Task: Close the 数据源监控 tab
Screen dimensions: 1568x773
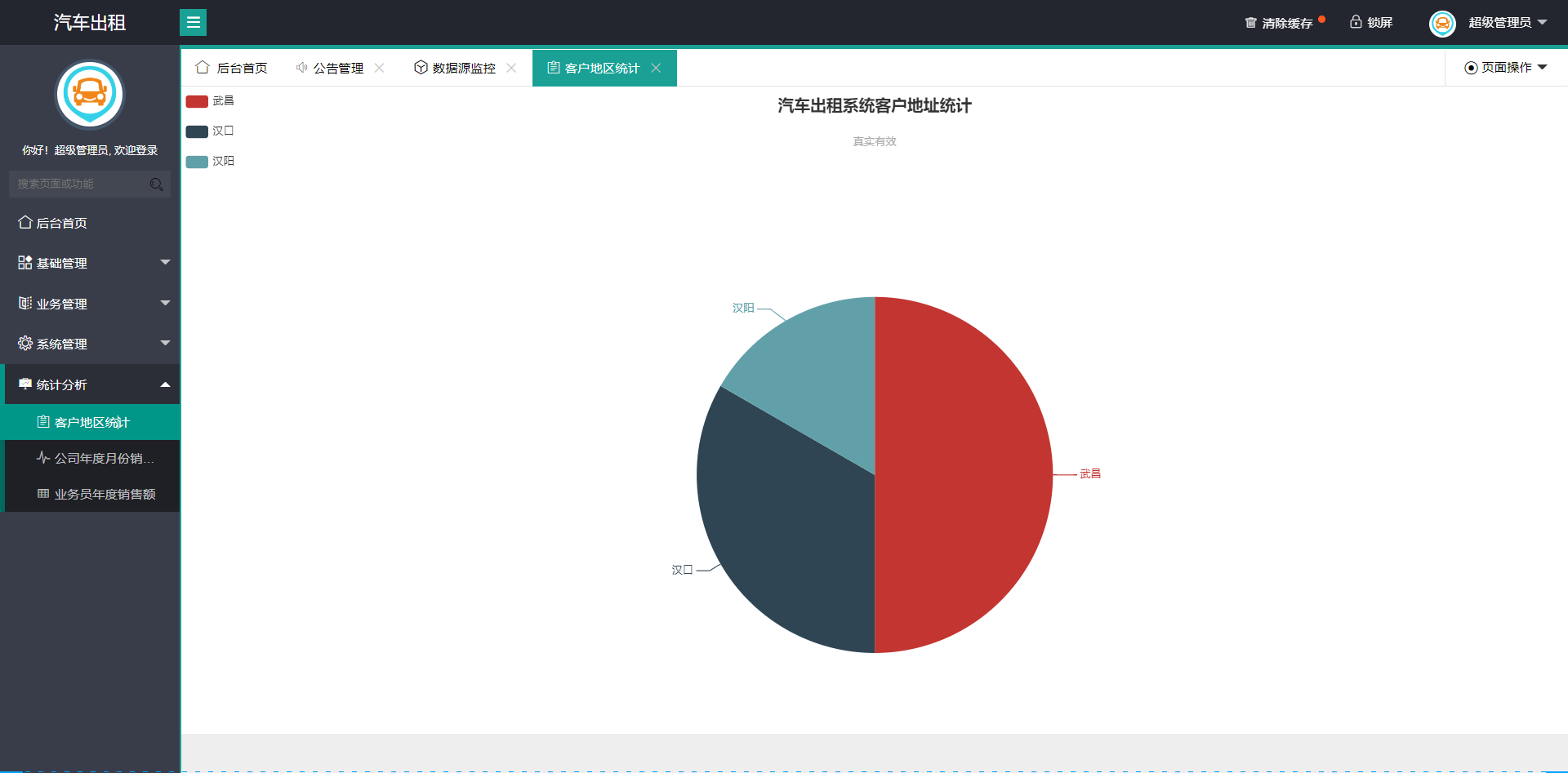Action: (511, 68)
